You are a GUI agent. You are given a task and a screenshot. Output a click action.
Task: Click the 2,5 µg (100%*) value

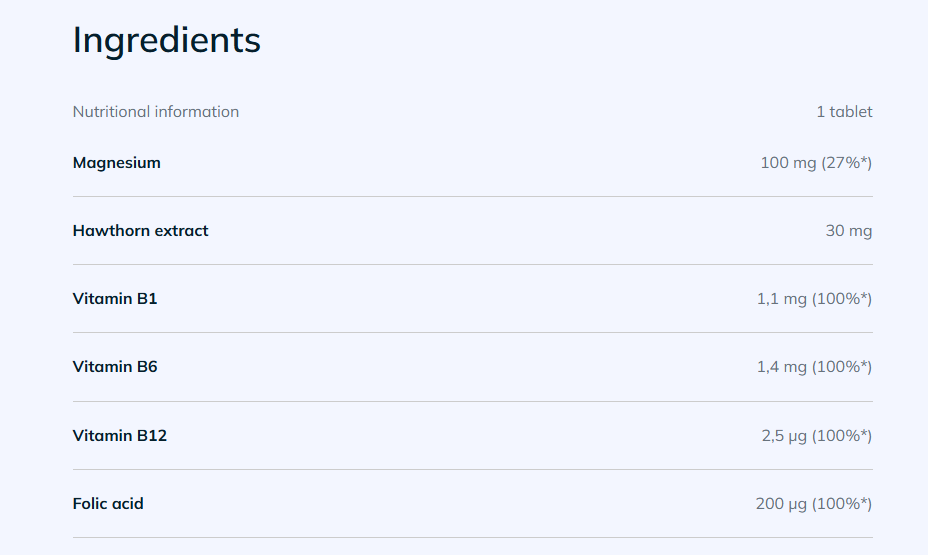click(x=817, y=435)
